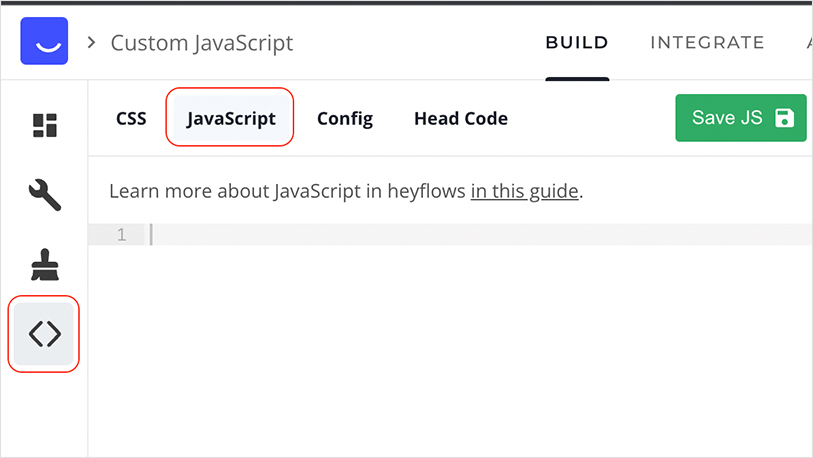Open the code brackets sidebar icon
The height and width of the screenshot is (458, 813).
point(45,334)
